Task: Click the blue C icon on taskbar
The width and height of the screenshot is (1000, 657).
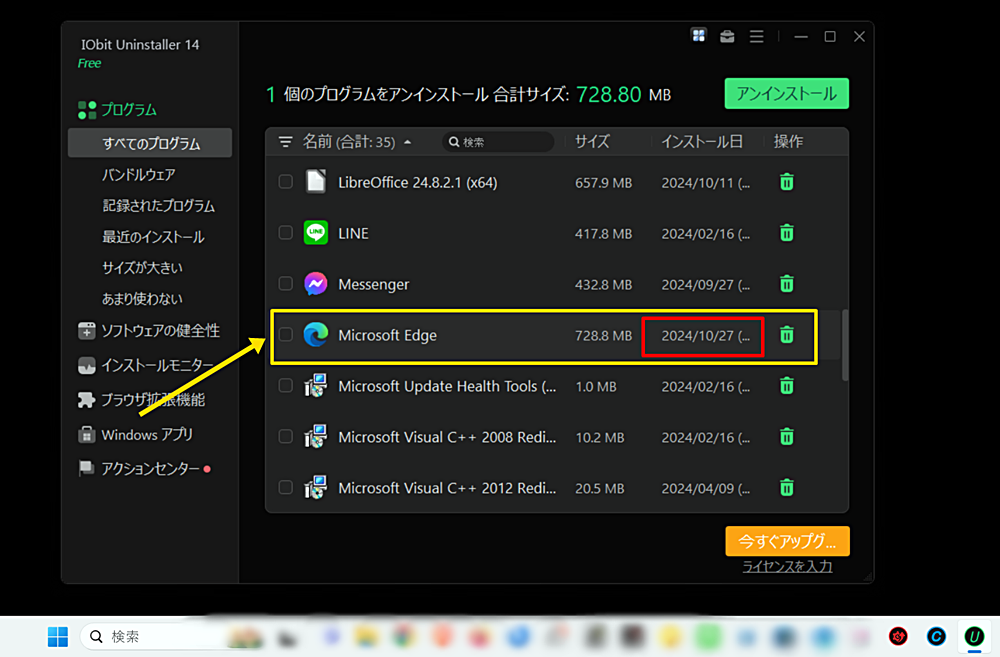Action: (x=936, y=637)
